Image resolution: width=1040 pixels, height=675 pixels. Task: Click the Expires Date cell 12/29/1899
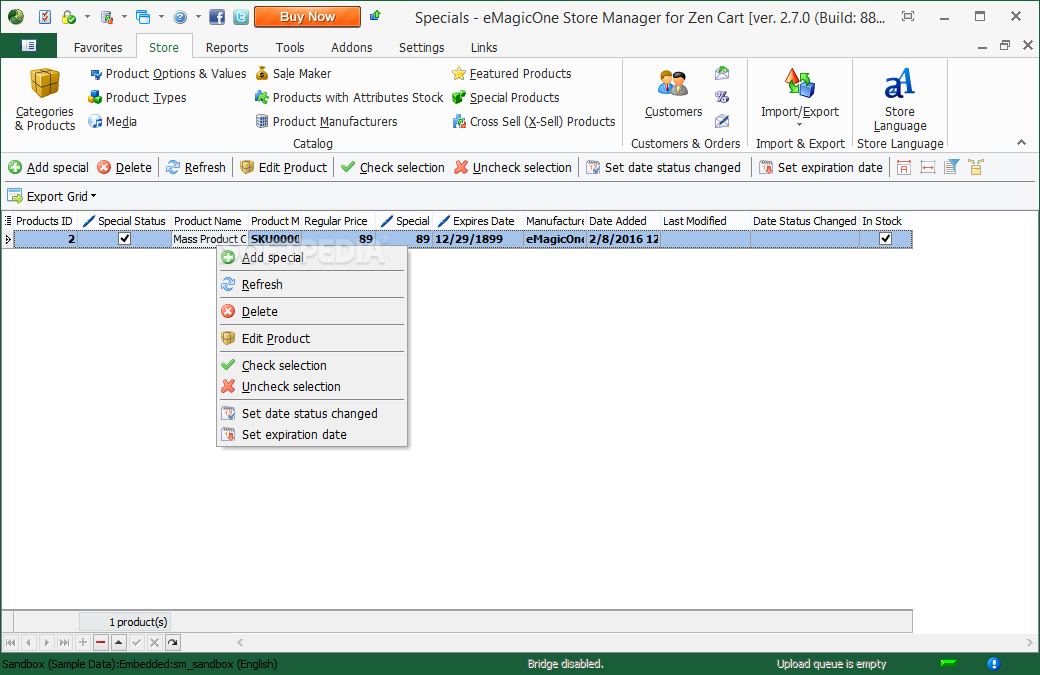(x=478, y=239)
